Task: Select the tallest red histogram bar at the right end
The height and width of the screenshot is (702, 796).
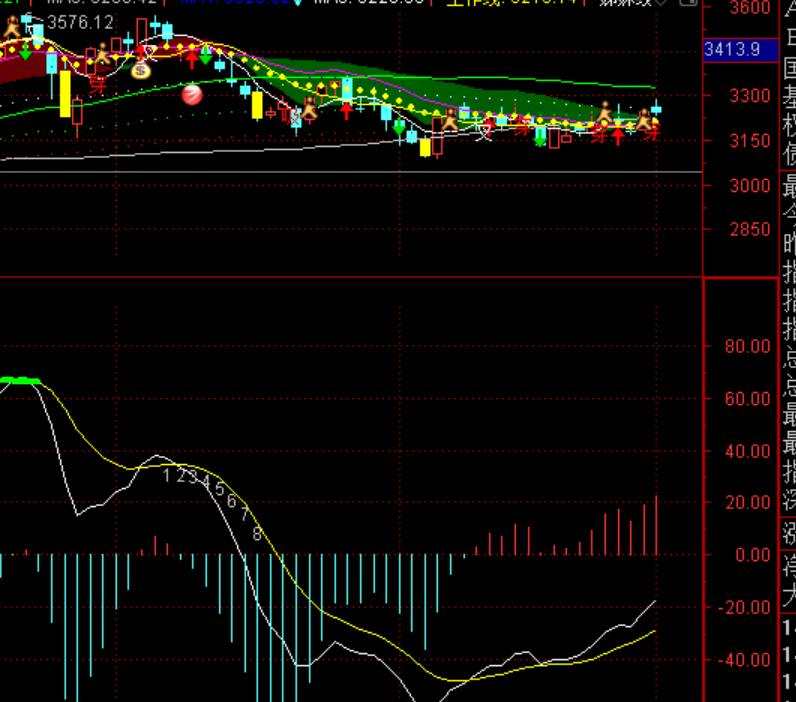Action: click(x=656, y=525)
